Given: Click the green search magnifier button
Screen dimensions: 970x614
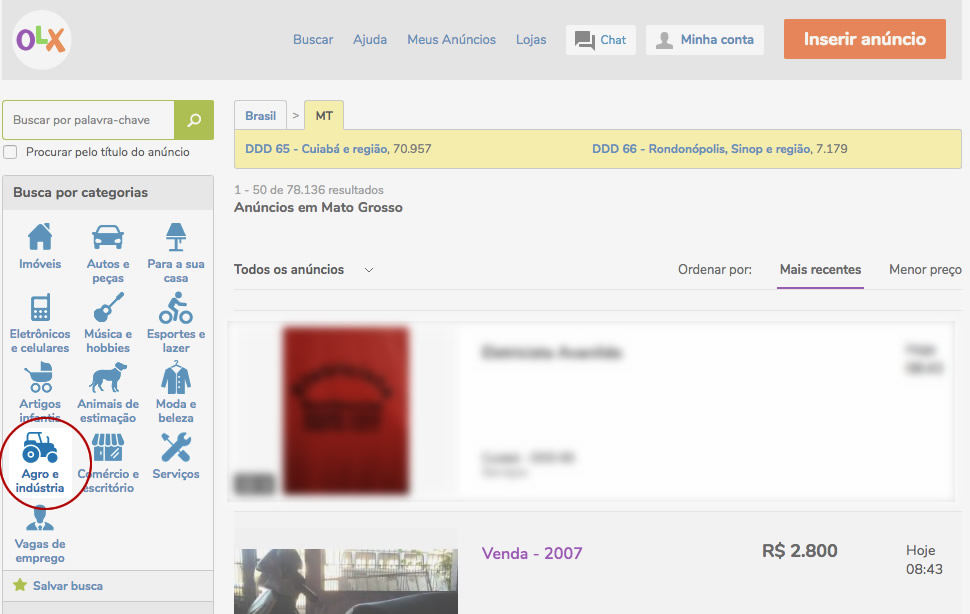Looking at the screenshot, I should [194, 120].
